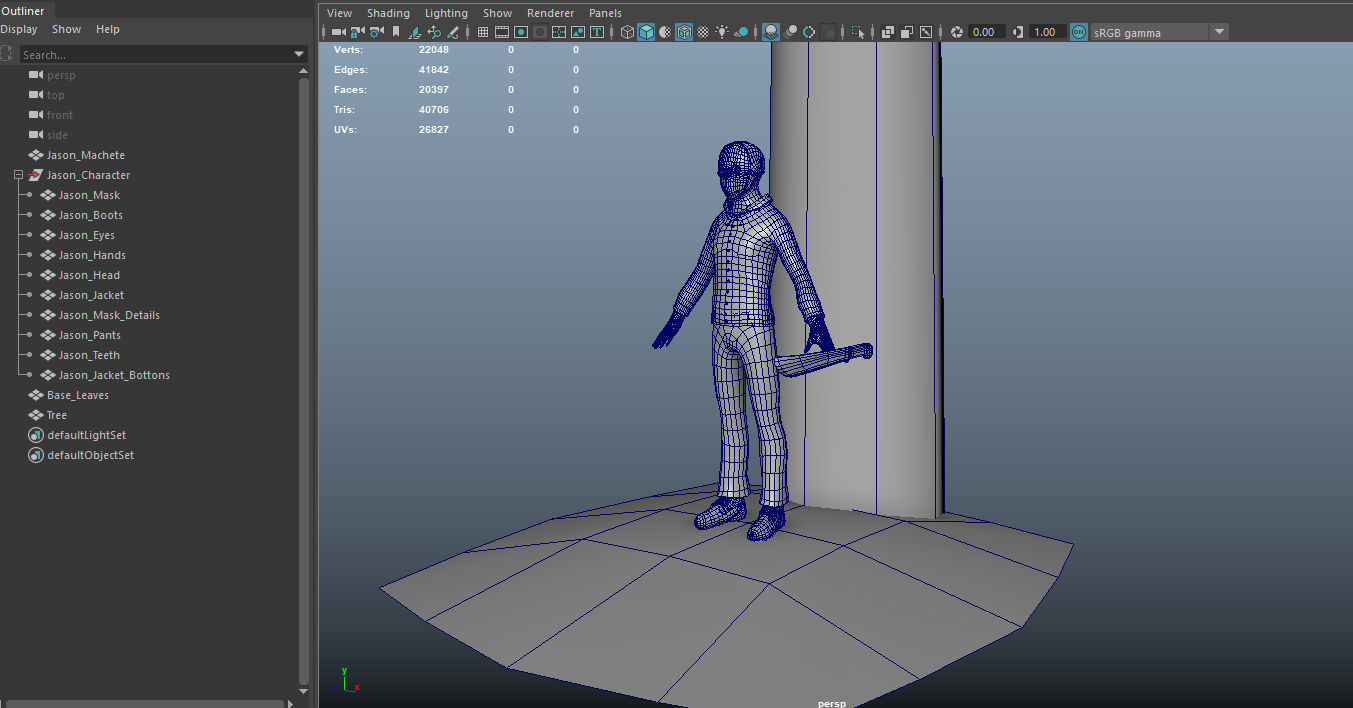Viewport: 1353px width, 708px height.
Task: Select the defaultLightSet entry
Action: tap(86, 435)
